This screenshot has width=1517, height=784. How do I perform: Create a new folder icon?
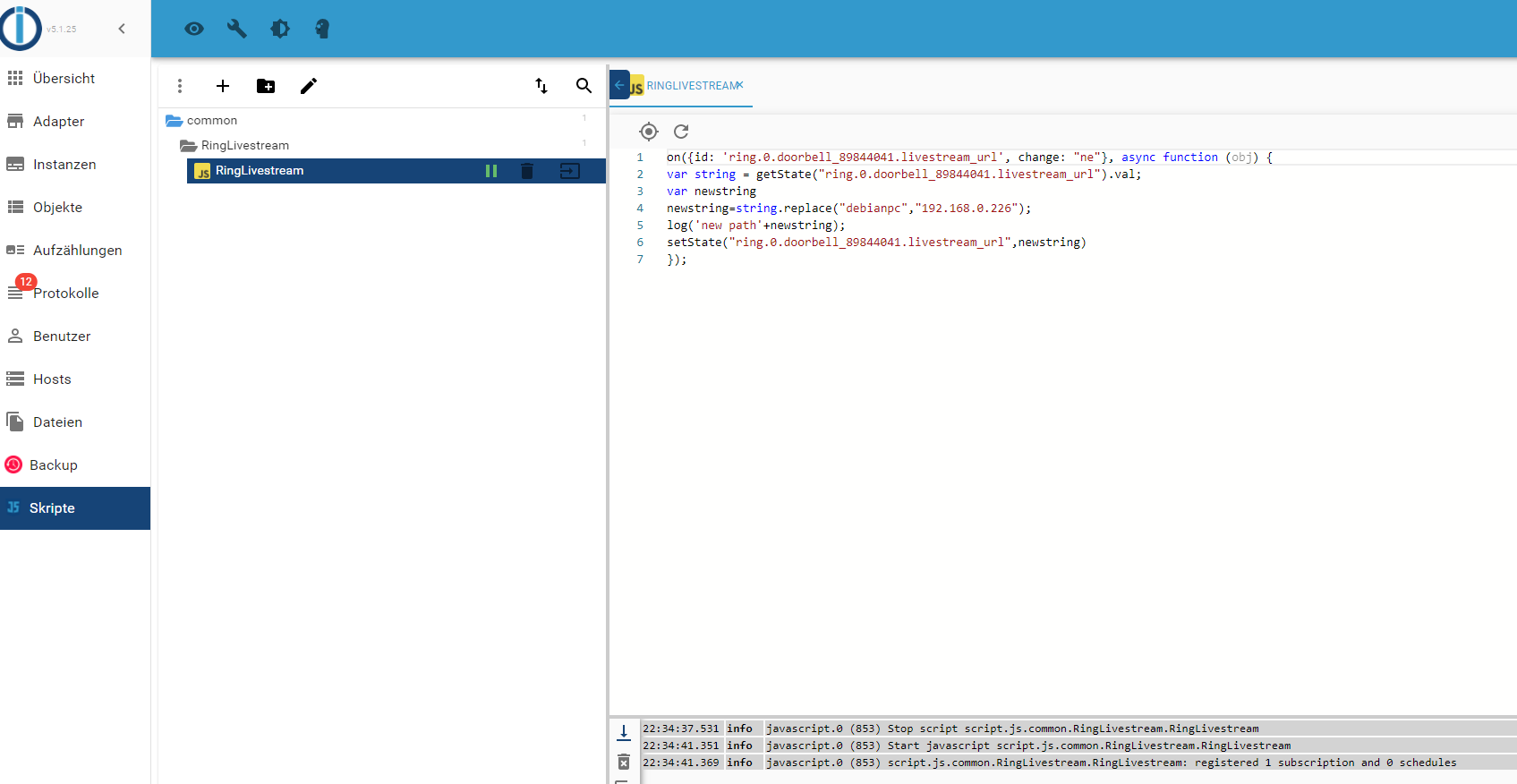(266, 86)
